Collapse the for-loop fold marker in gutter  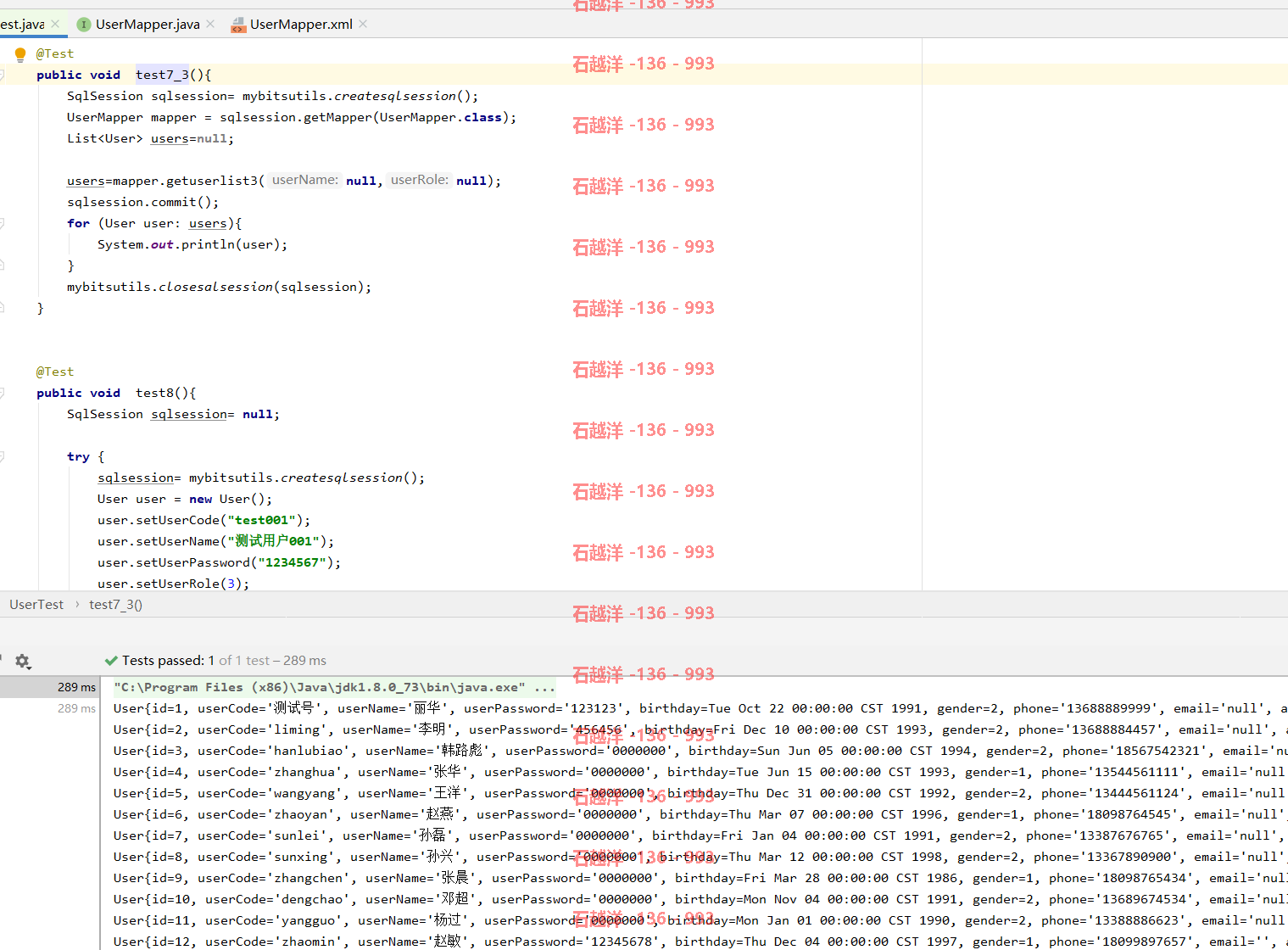click(3, 223)
